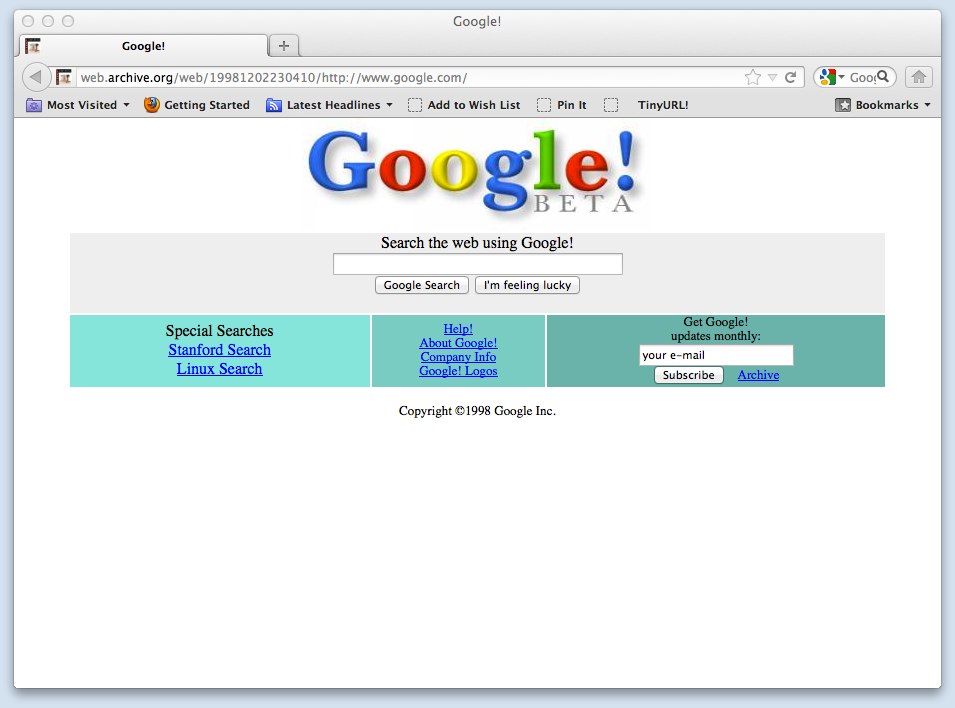The image size is (955, 708).
Task: Open a new tab with the plus button
Action: click(x=283, y=44)
